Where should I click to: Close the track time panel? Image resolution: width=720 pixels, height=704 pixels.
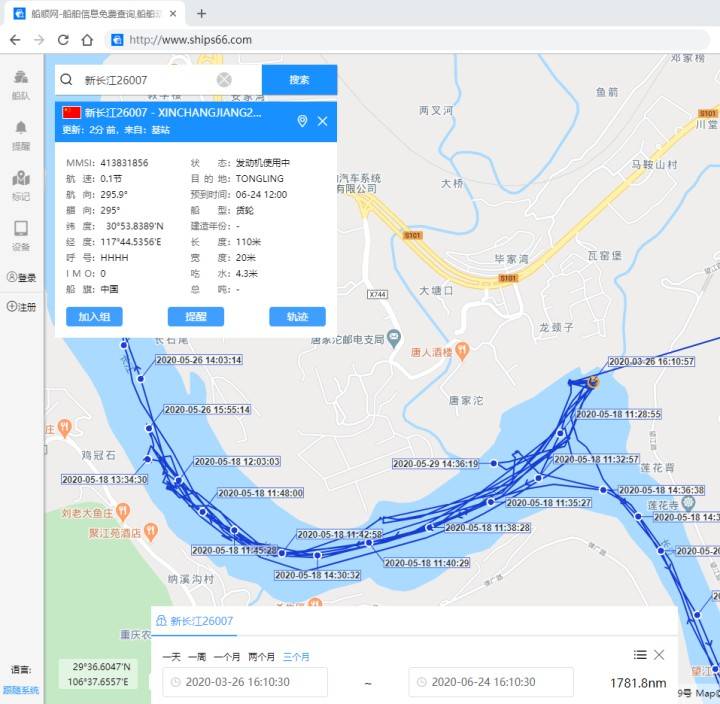[x=659, y=654]
